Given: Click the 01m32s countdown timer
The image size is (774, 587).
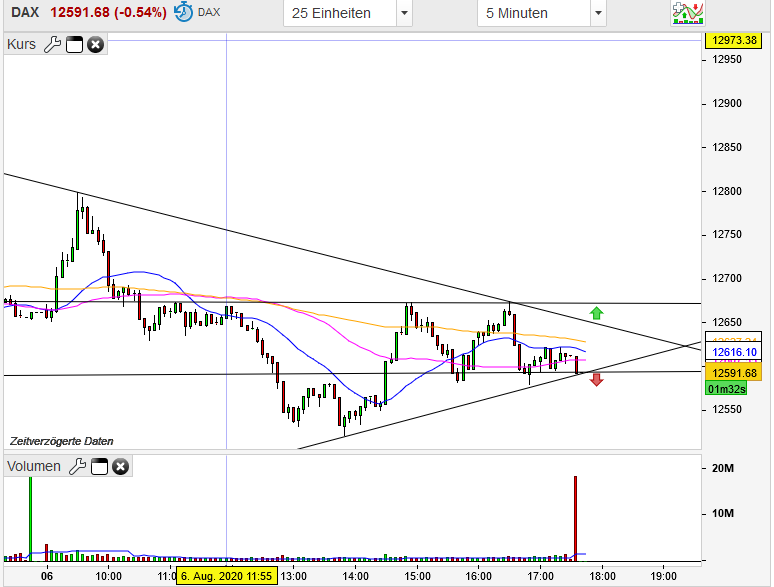Looking at the screenshot, I should (726, 389).
